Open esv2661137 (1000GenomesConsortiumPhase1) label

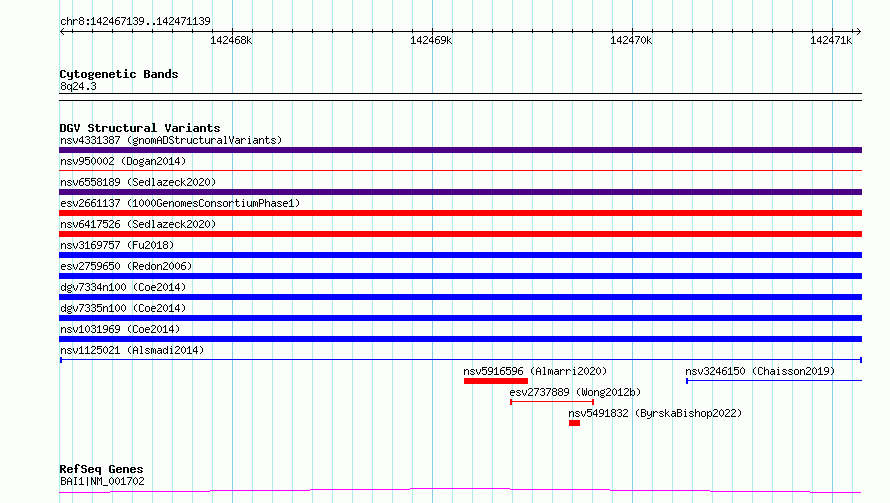pos(180,203)
